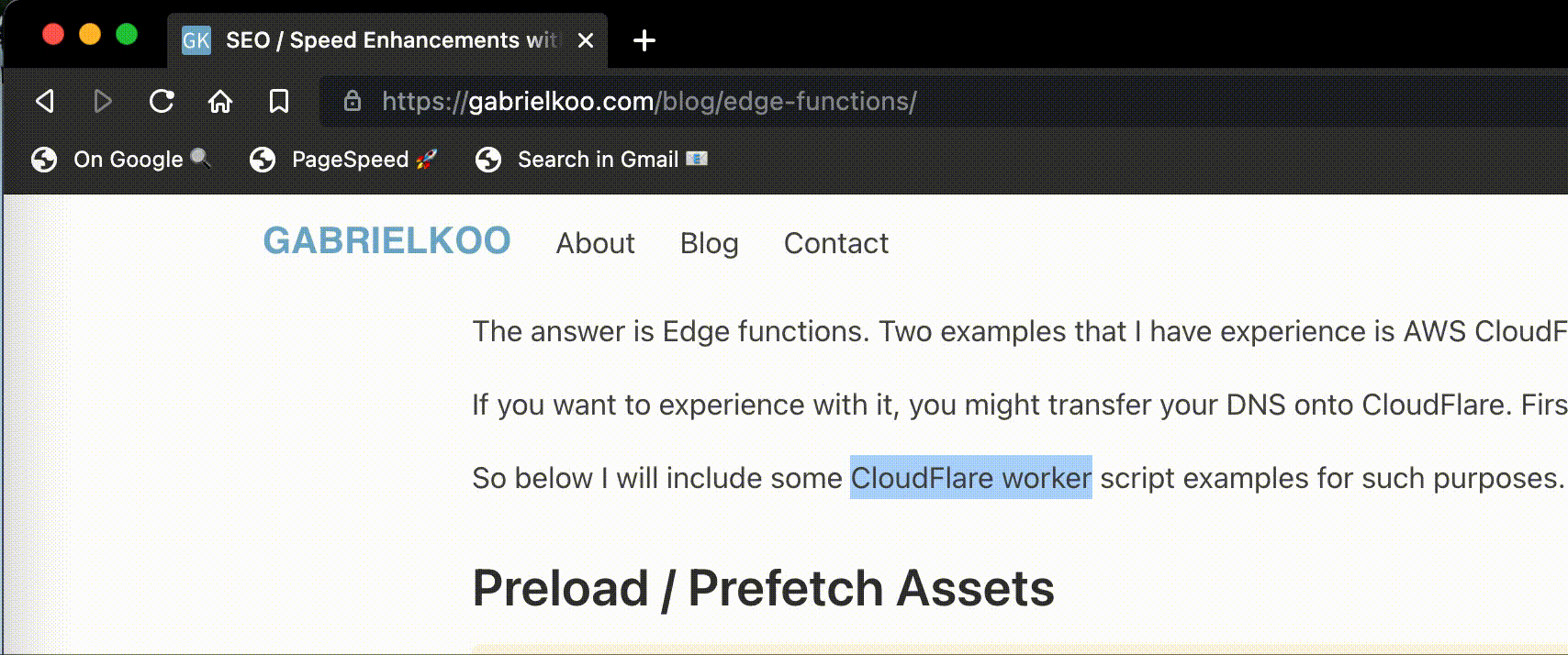Close the SEO / Speed Enhancements tab
The height and width of the screenshot is (655, 1568).
586,40
